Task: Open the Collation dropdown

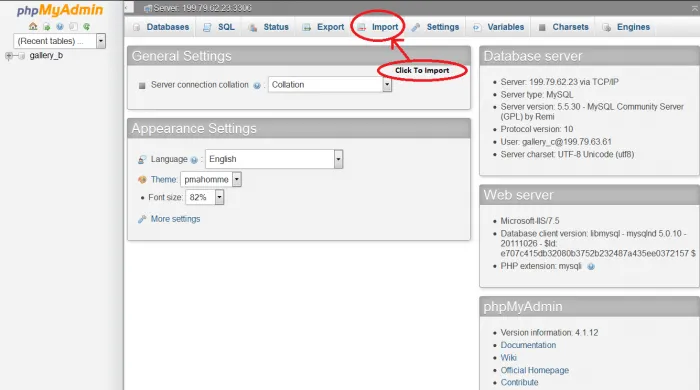Action: point(329,85)
